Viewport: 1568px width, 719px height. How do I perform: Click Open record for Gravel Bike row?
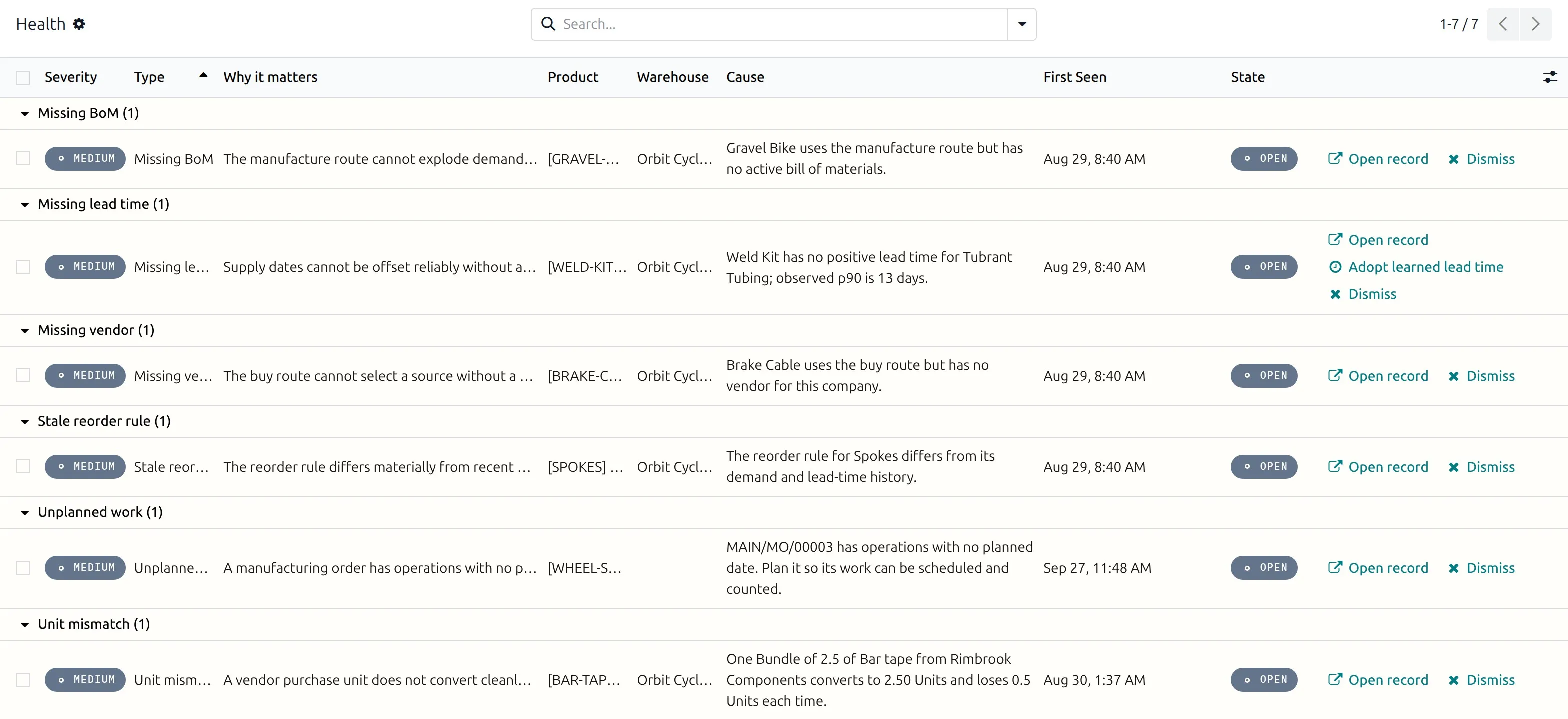coord(1378,159)
